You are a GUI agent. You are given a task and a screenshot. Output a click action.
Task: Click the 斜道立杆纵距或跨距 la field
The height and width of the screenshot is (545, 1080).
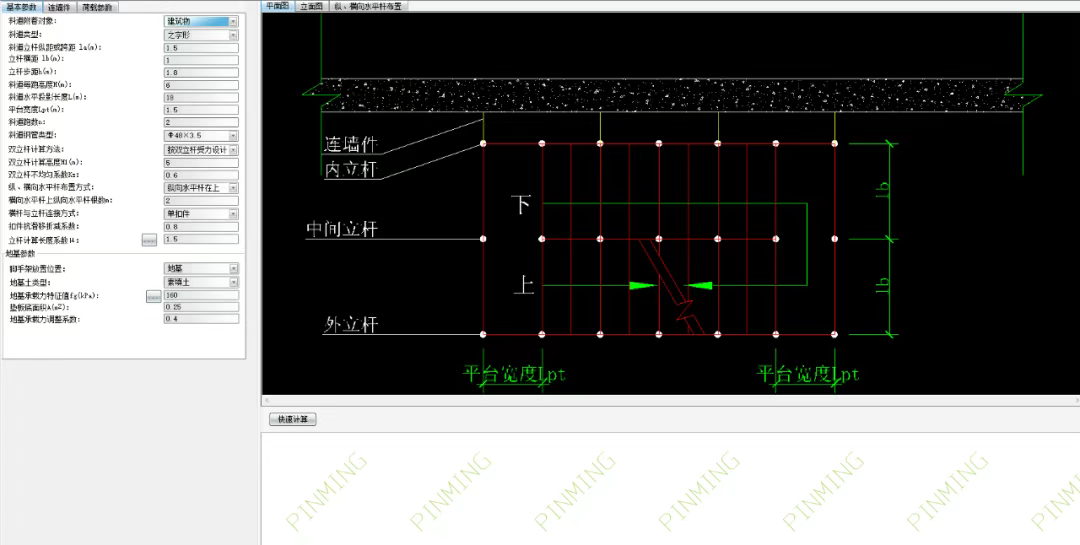(201, 48)
